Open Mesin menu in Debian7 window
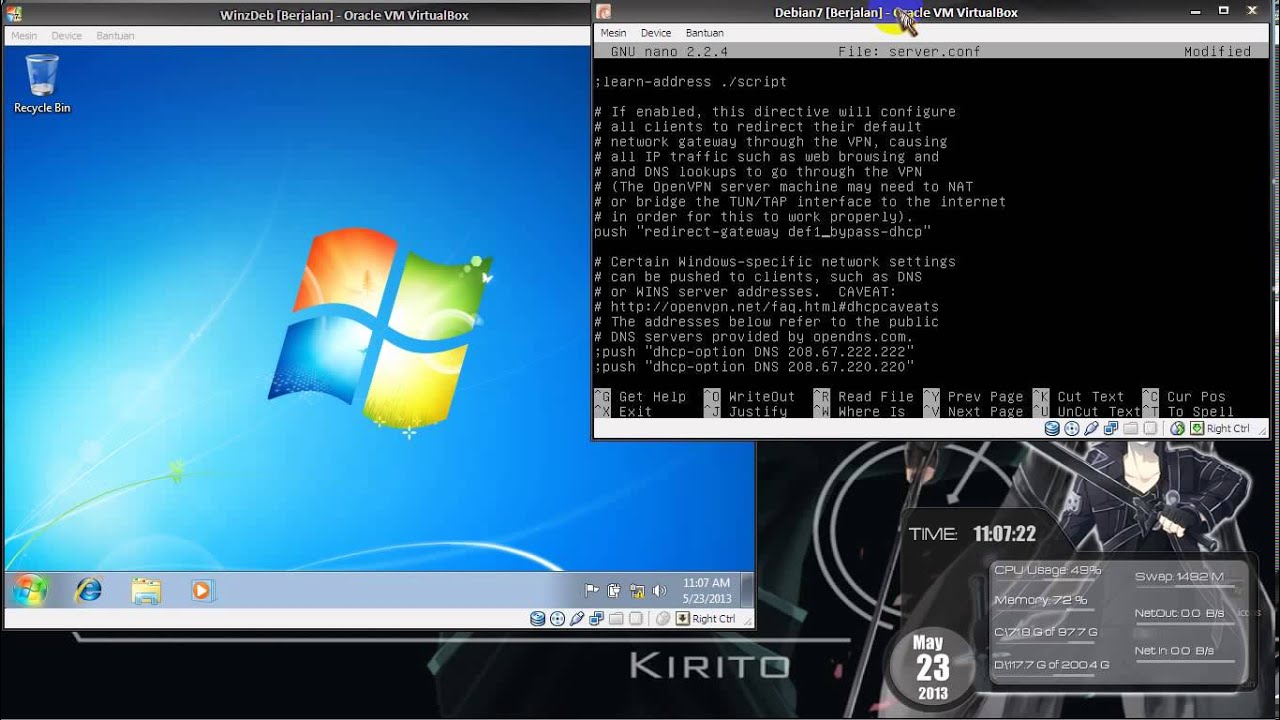This screenshot has height=720, width=1280. [x=613, y=33]
